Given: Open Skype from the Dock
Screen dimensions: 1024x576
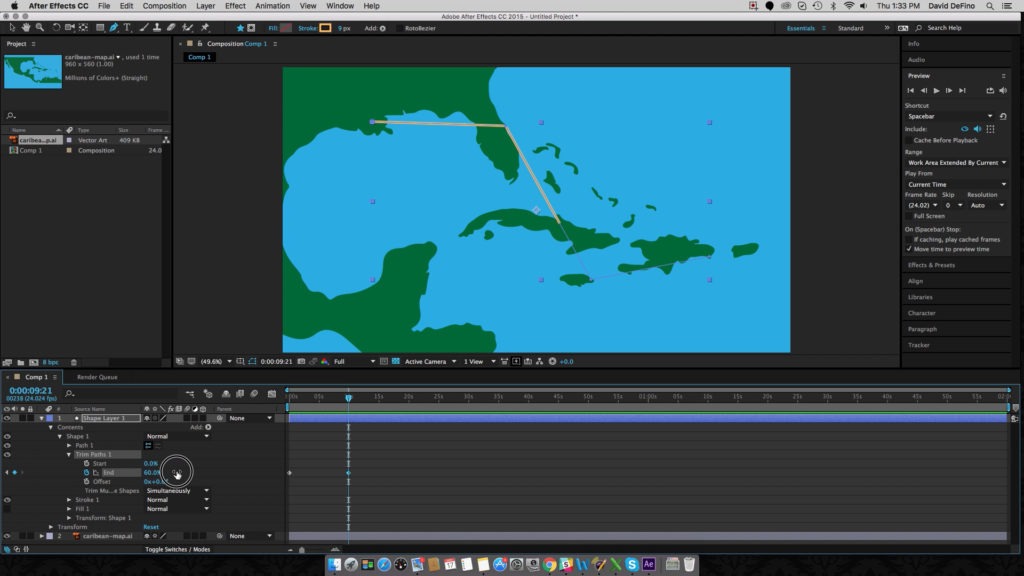Looking at the screenshot, I should click(632, 564).
